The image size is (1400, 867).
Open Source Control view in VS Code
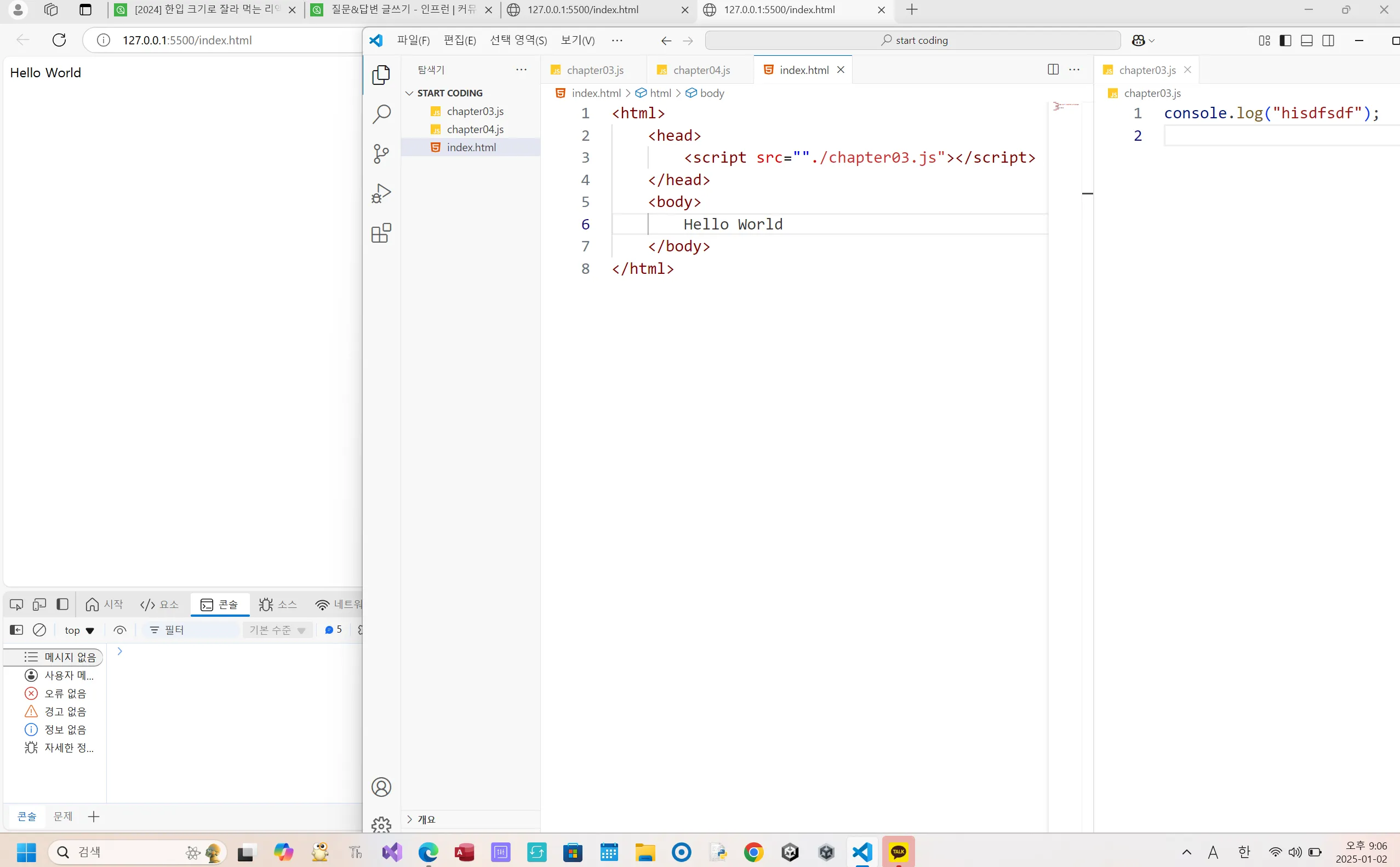pyautogui.click(x=381, y=154)
